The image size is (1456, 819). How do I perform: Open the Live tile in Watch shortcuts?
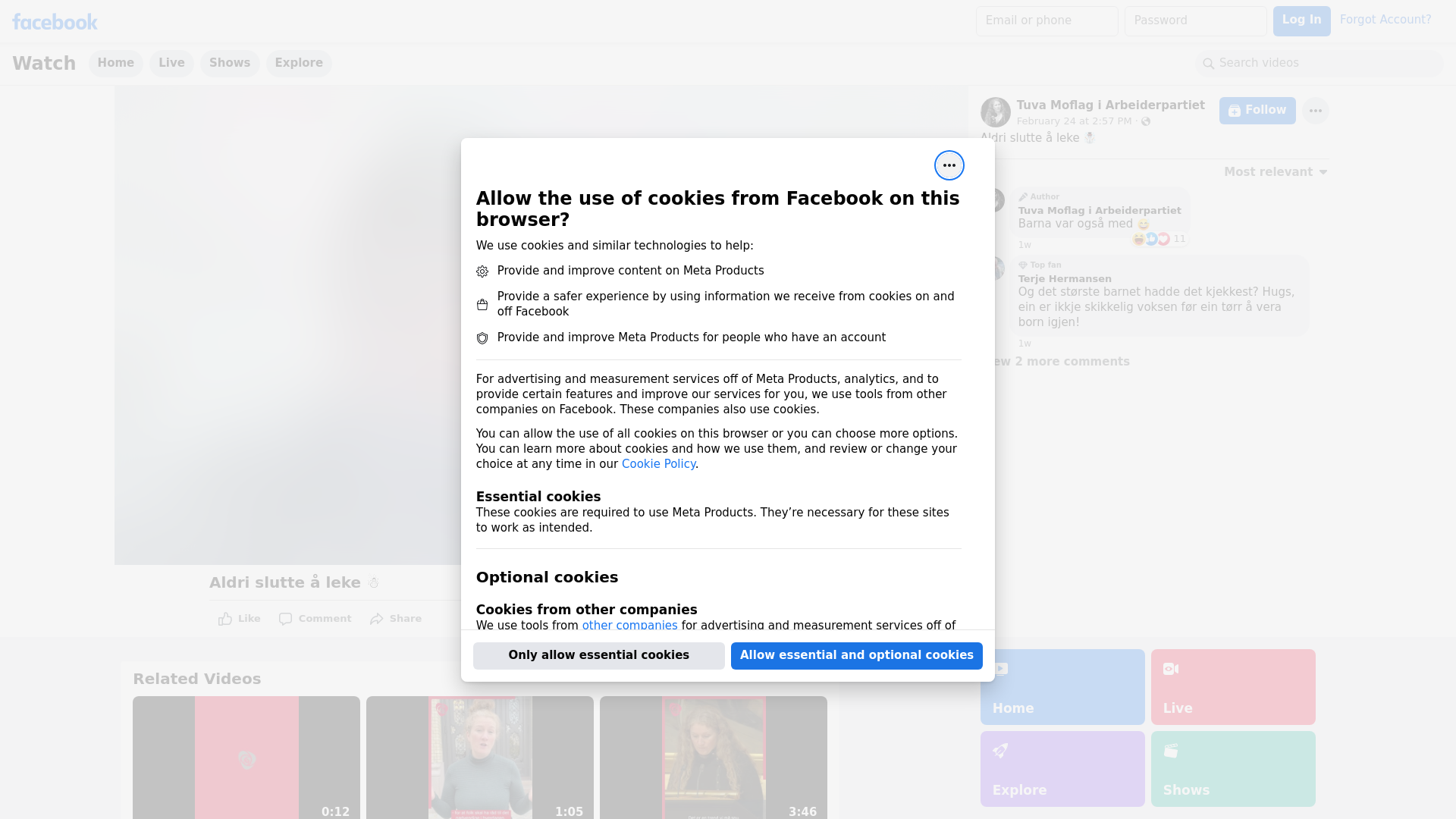click(1233, 687)
